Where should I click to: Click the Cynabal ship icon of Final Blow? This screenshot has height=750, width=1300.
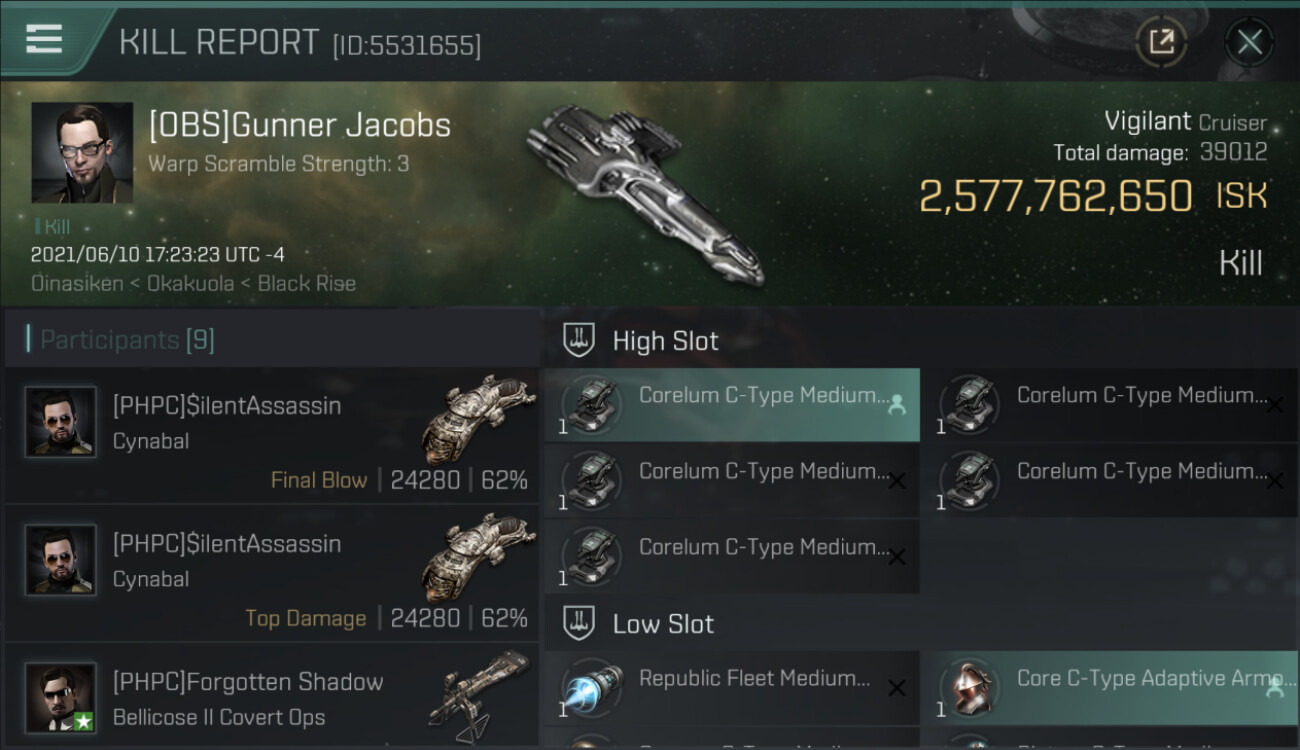479,418
